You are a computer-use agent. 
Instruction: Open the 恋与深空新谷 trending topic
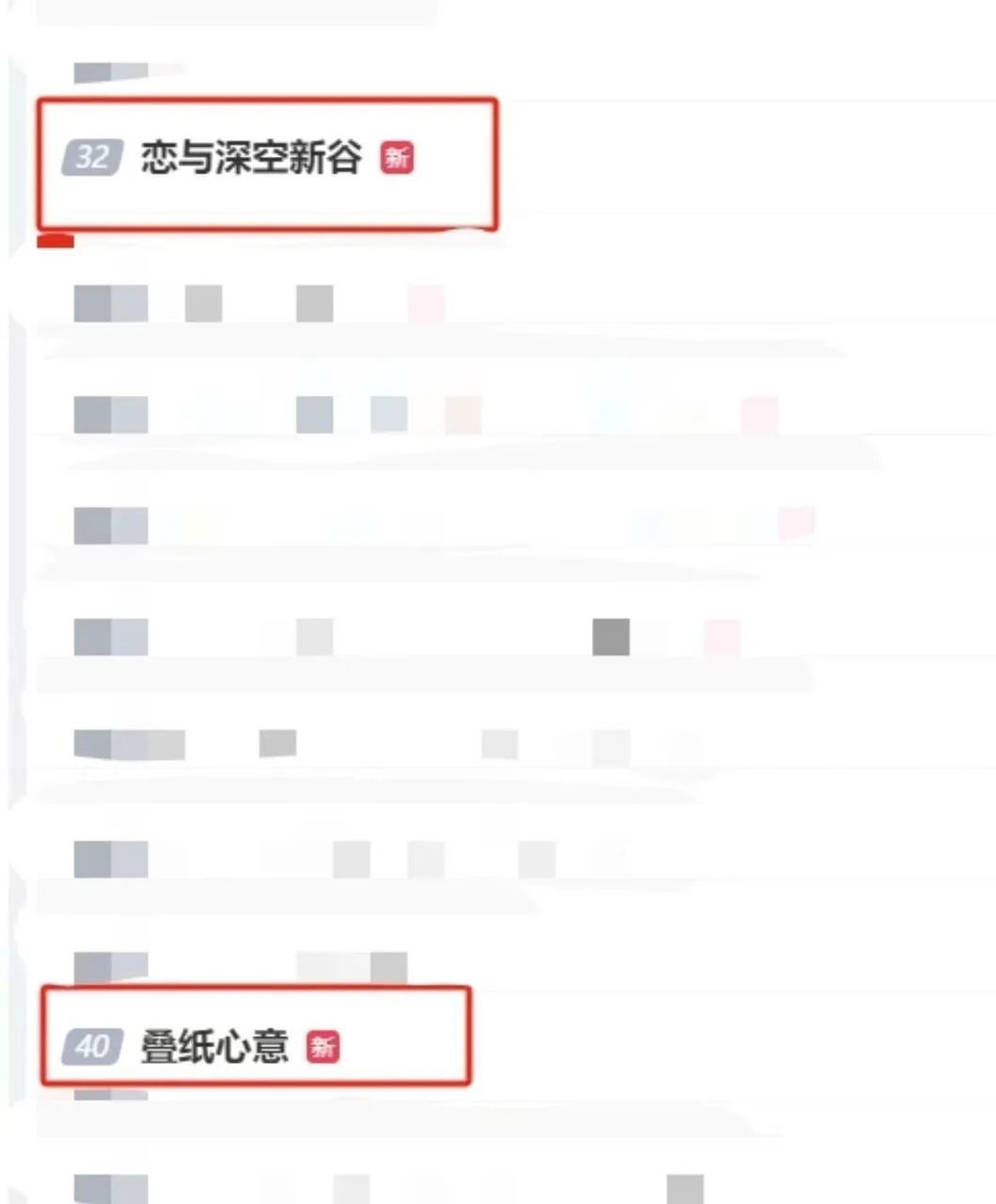[251, 157]
